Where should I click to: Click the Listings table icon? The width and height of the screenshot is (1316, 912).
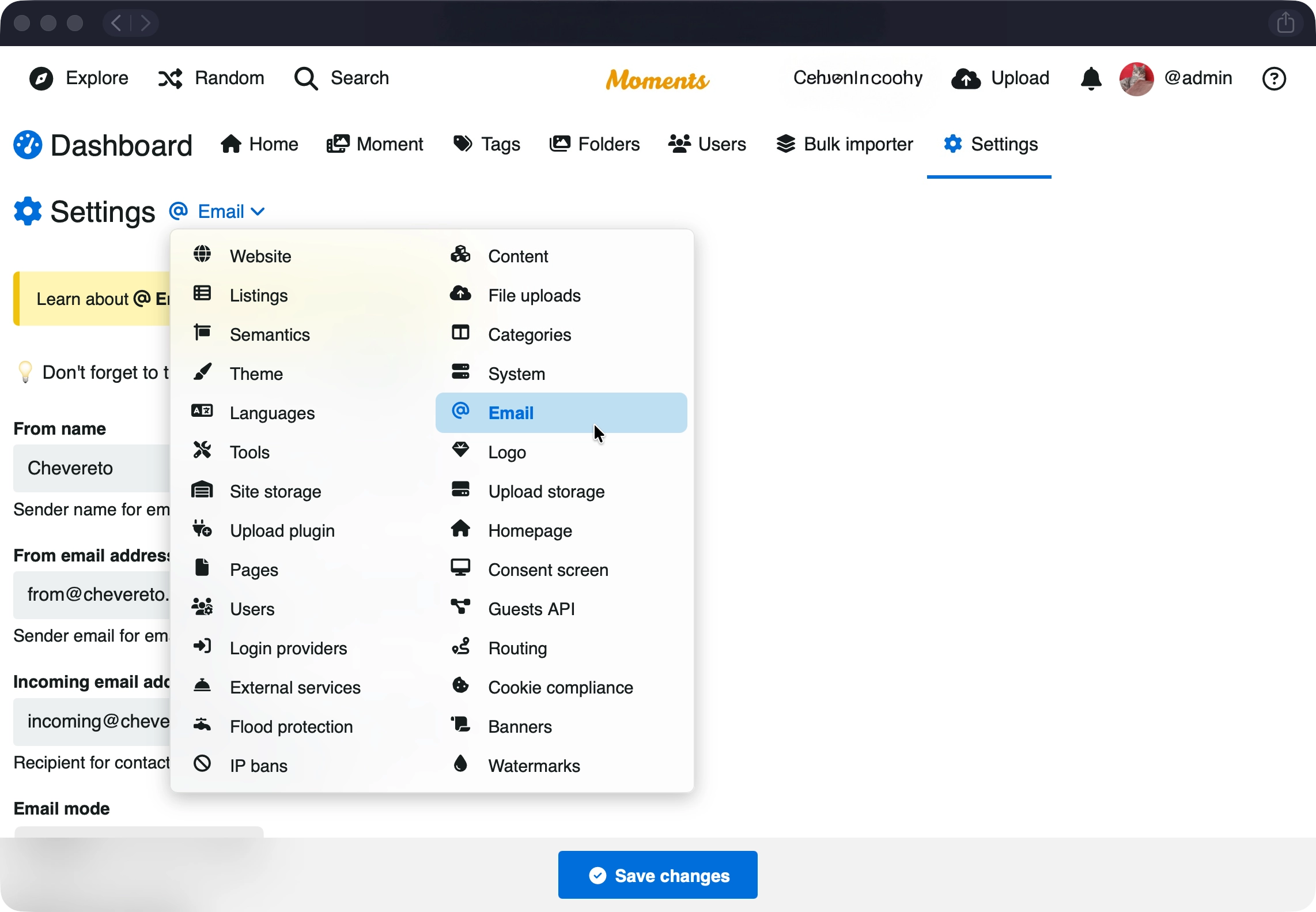tap(202, 293)
